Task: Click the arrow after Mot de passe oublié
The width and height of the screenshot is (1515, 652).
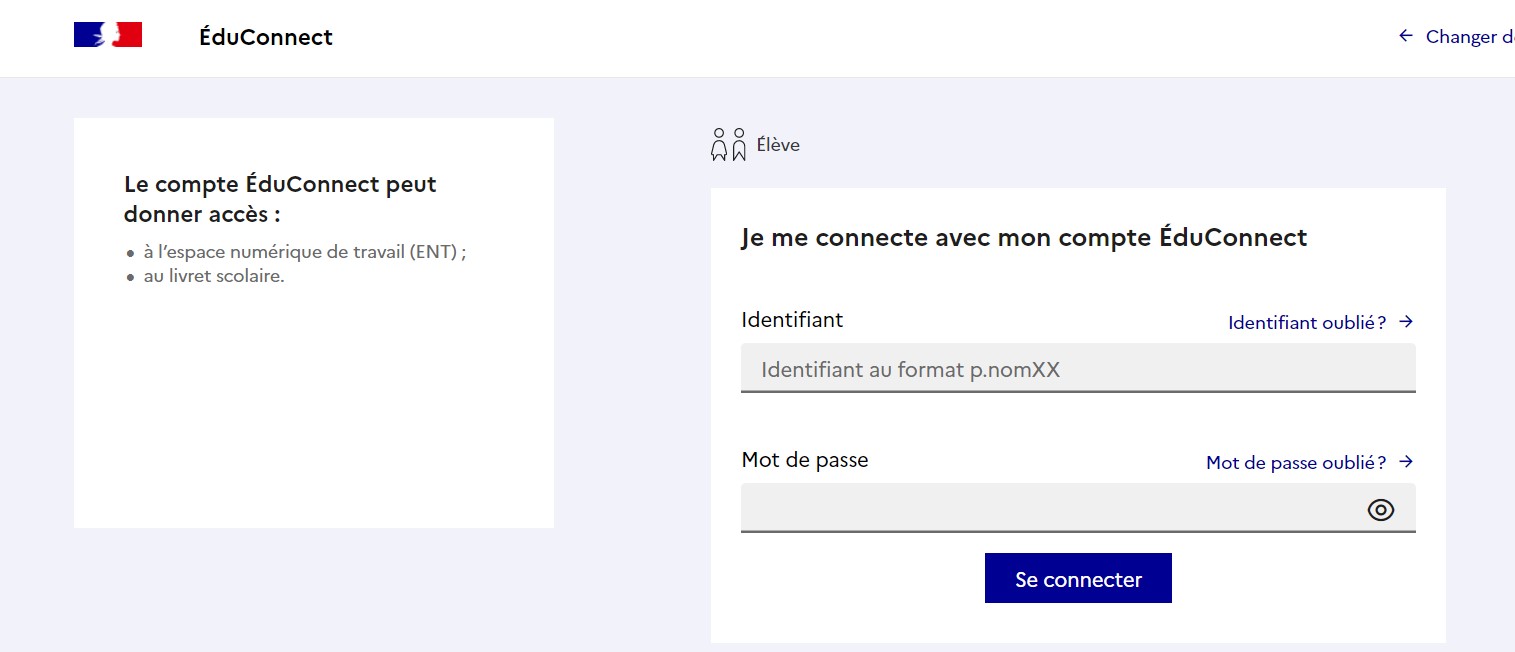Action: [1406, 462]
